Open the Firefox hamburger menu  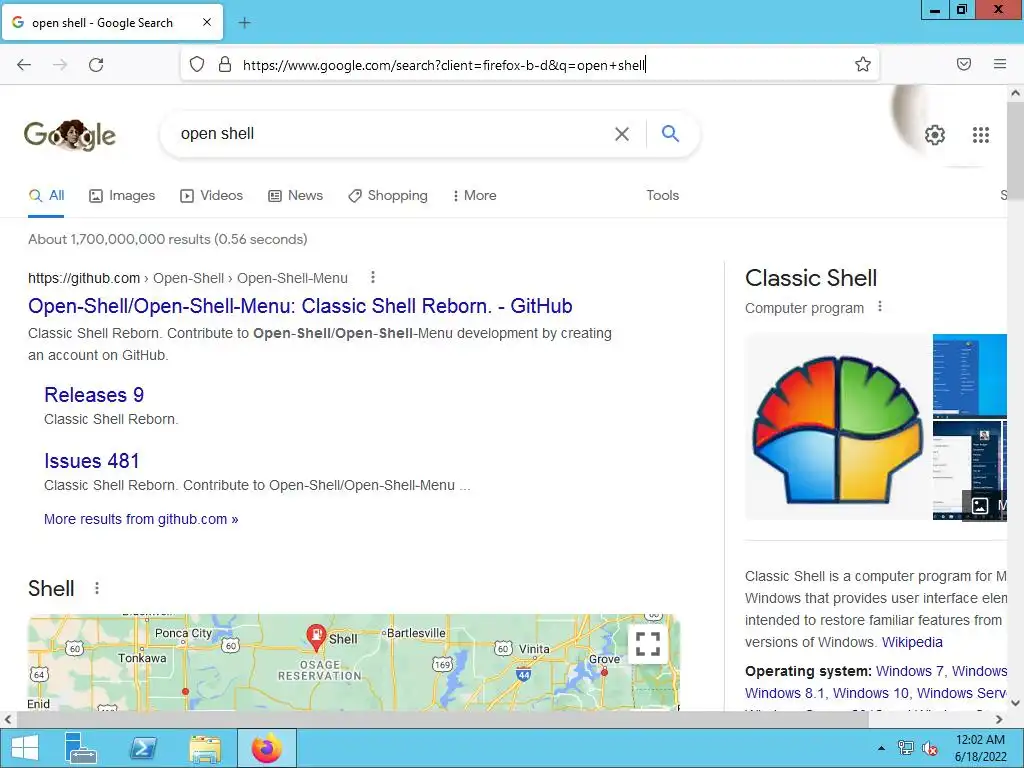1000,64
